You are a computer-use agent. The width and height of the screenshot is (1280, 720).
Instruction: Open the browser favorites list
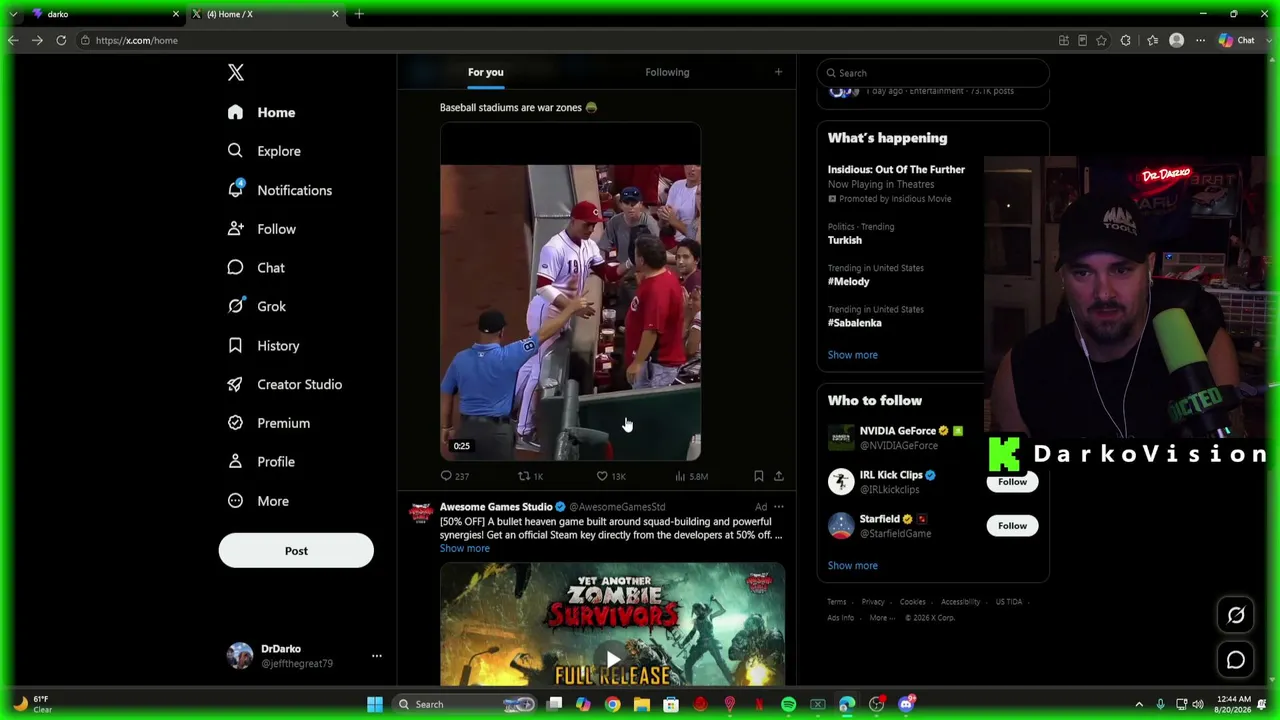coord(1153,40)
